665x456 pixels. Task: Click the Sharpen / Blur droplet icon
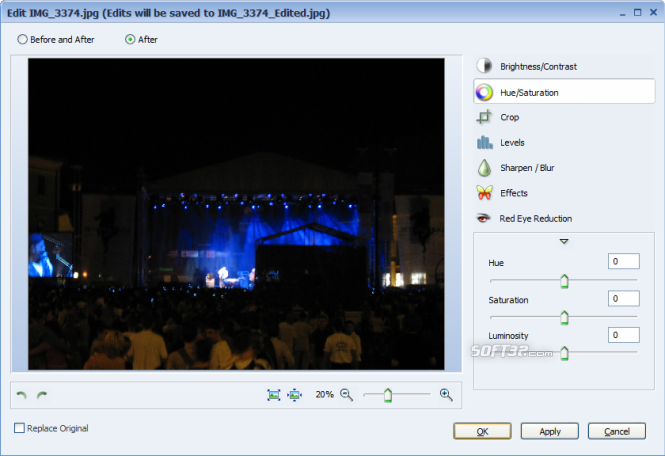point(484,168)
